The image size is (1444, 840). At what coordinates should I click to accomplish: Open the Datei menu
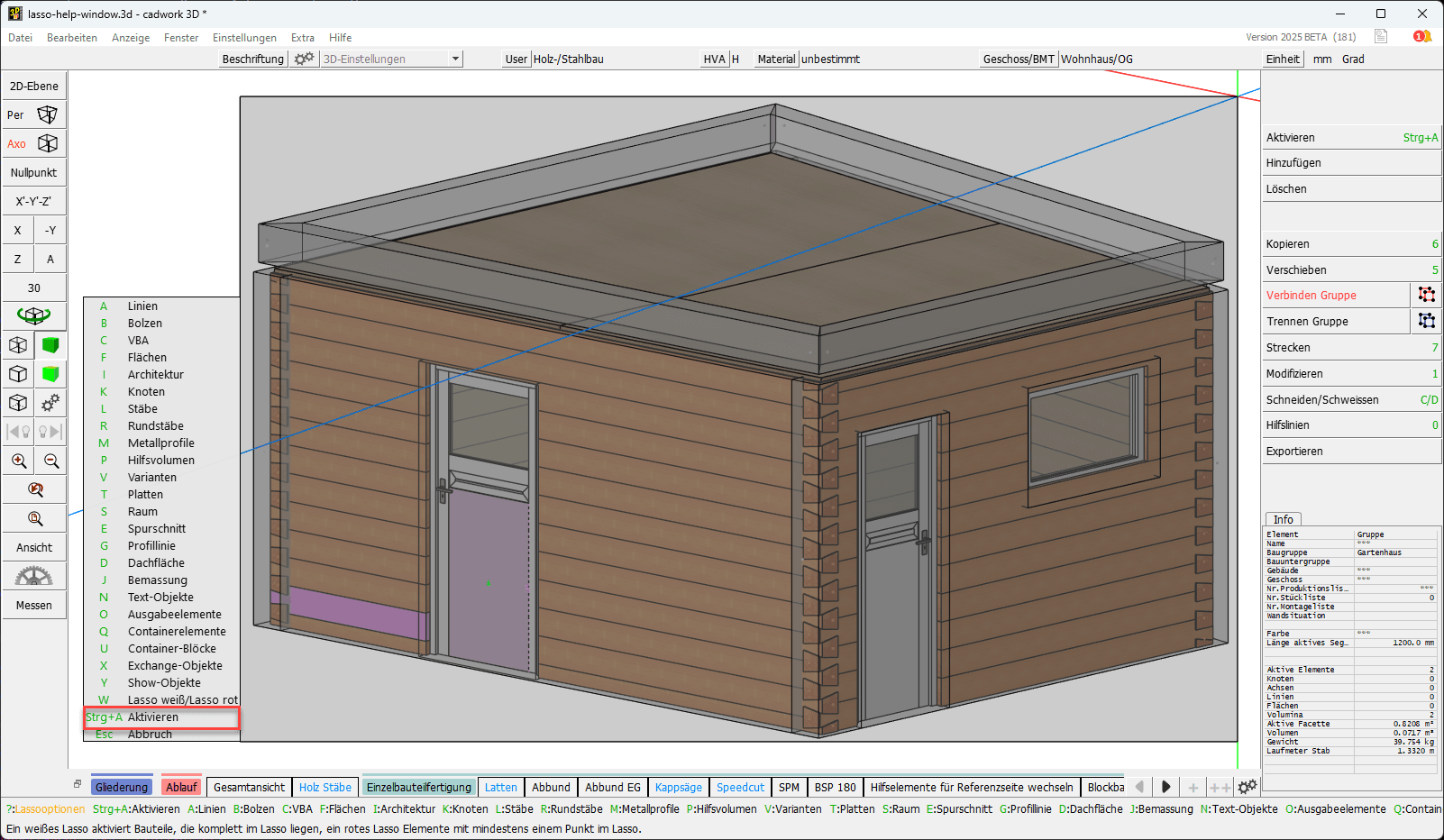(x=21, y=38)
